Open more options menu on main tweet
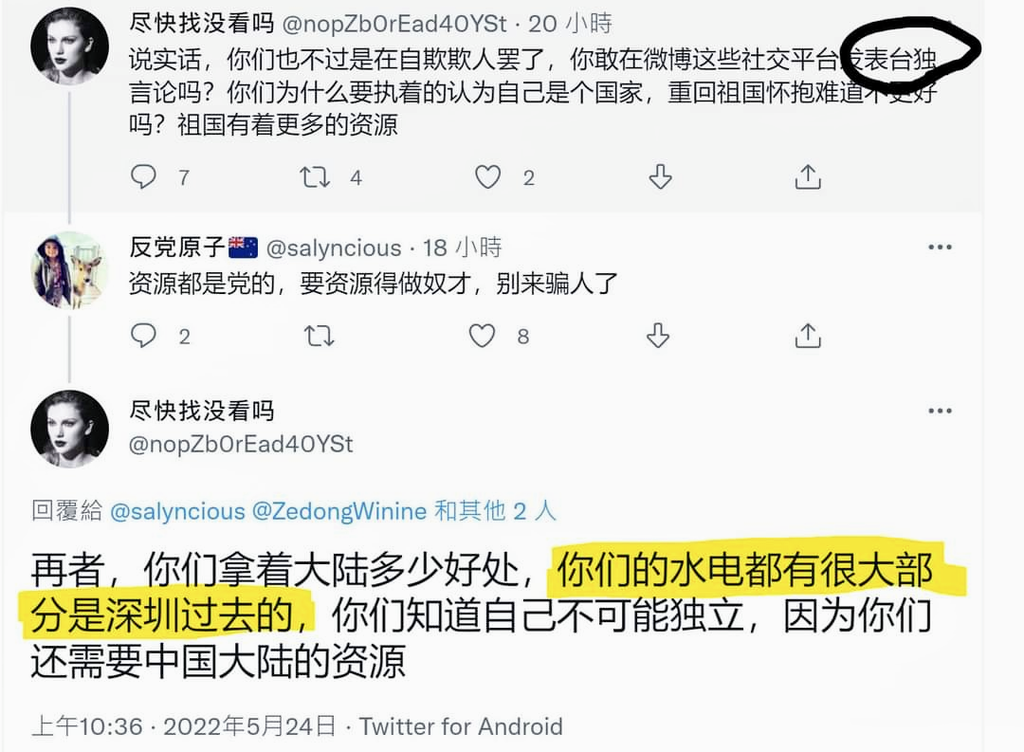Screen dimensions: 1024x752 tap(940, 411)
